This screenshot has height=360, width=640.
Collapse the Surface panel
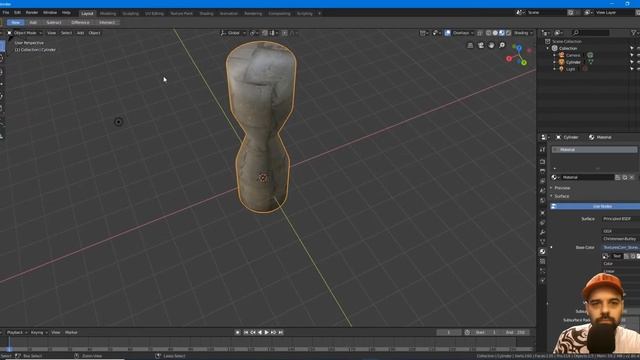click(561, 196)
